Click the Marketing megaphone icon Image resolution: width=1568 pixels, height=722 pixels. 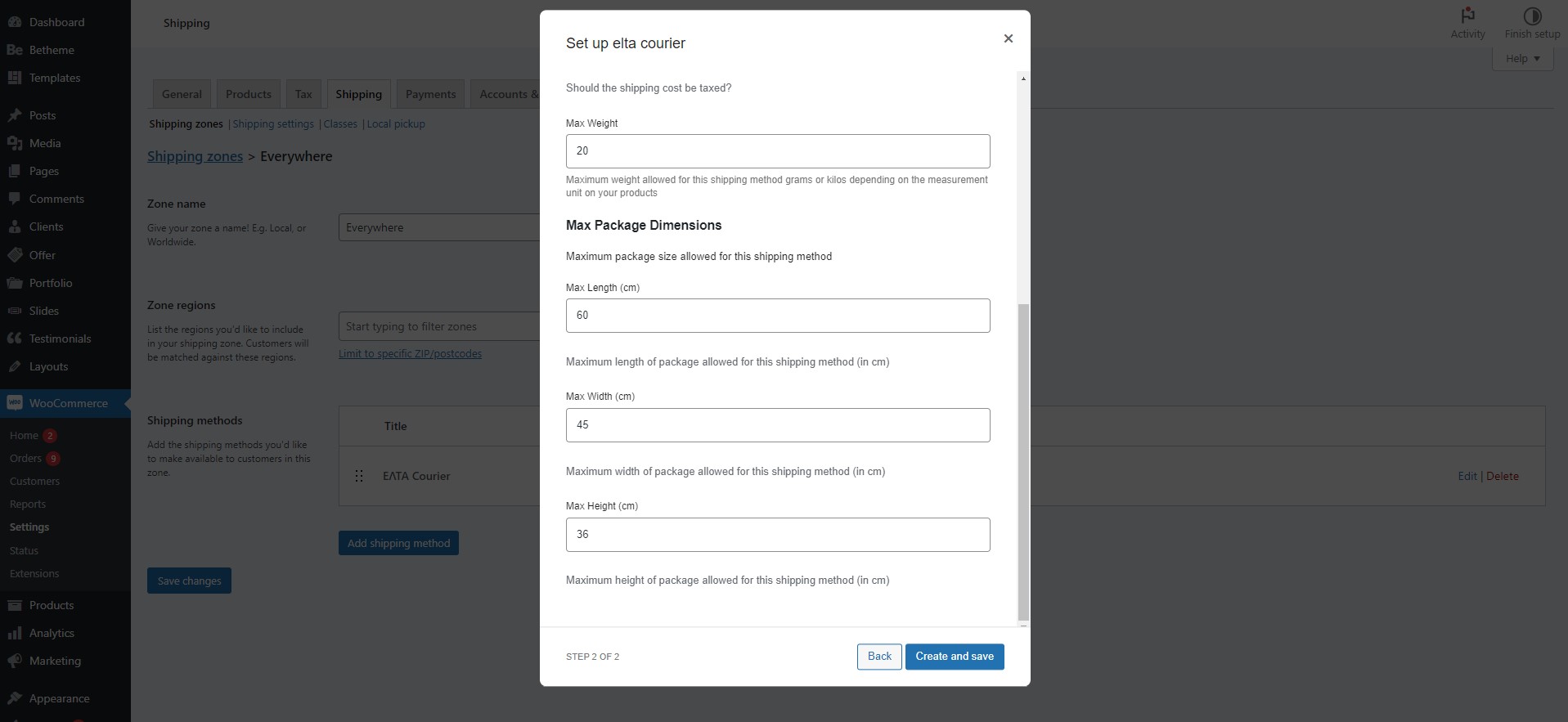tap(14, 661)
